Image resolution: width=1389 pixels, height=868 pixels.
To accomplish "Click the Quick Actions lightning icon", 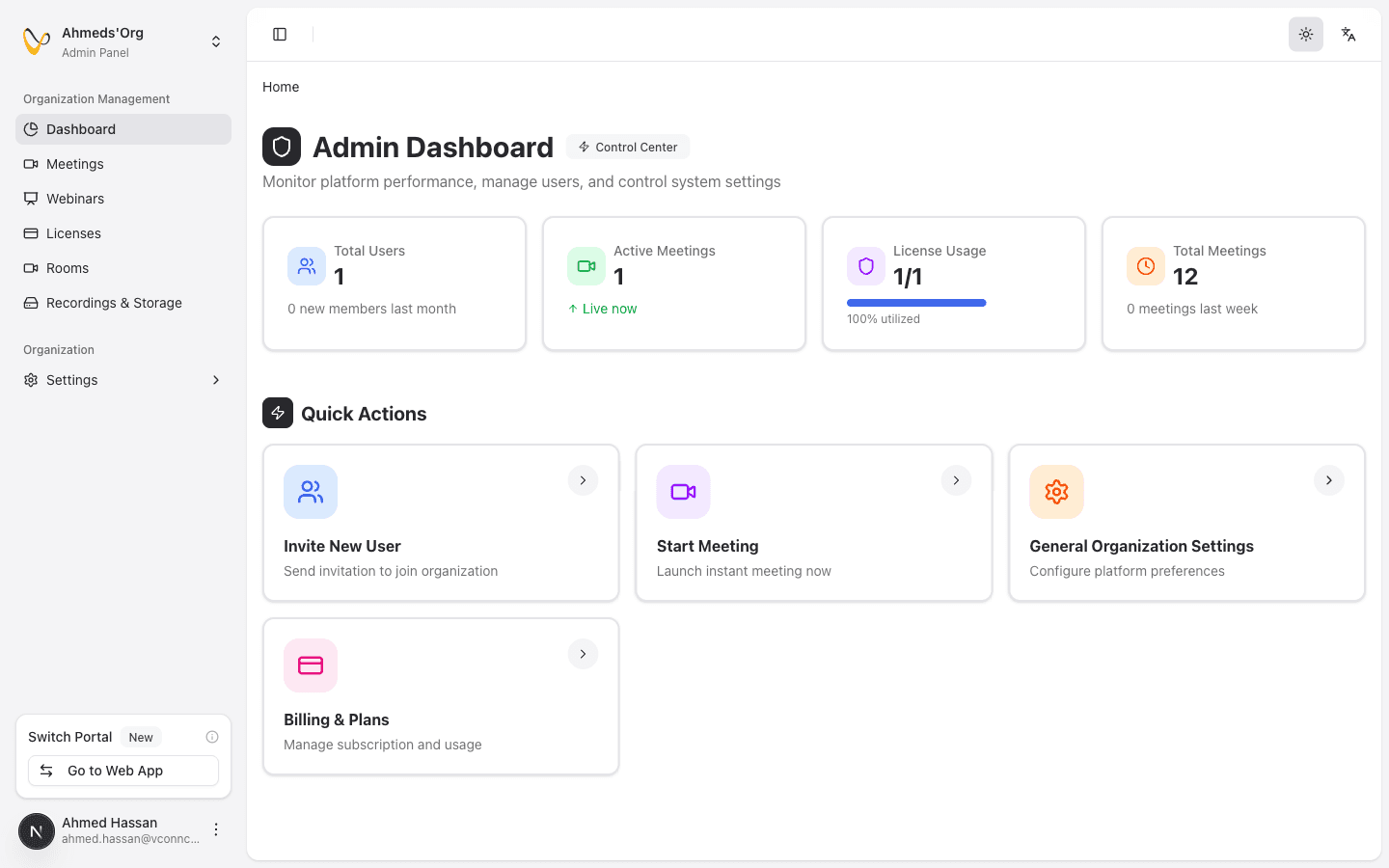I will click(278, 413).
